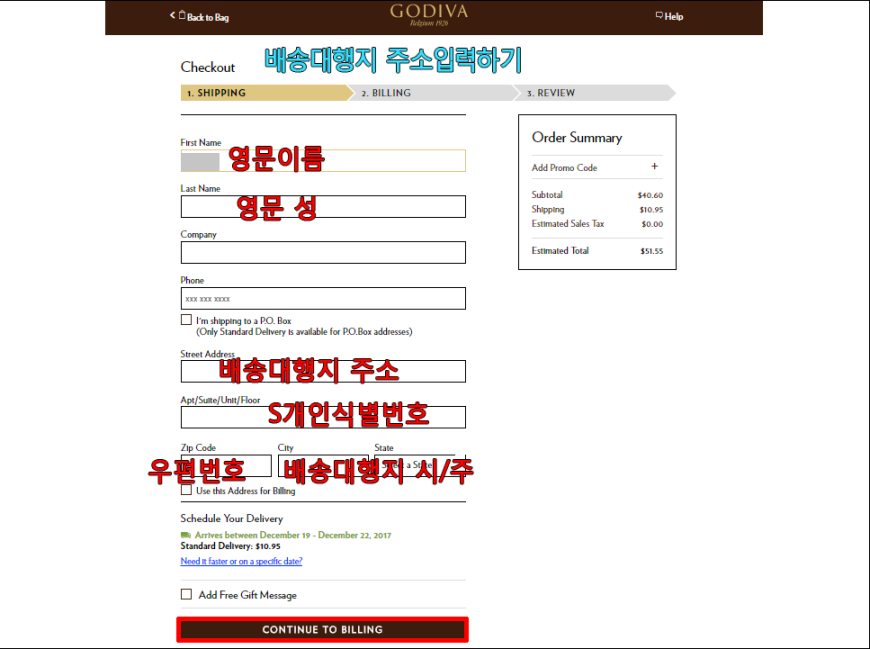Select the 1. Shipping step
Viewport: 870px width, 649px height.
click(x=265, y=93)
